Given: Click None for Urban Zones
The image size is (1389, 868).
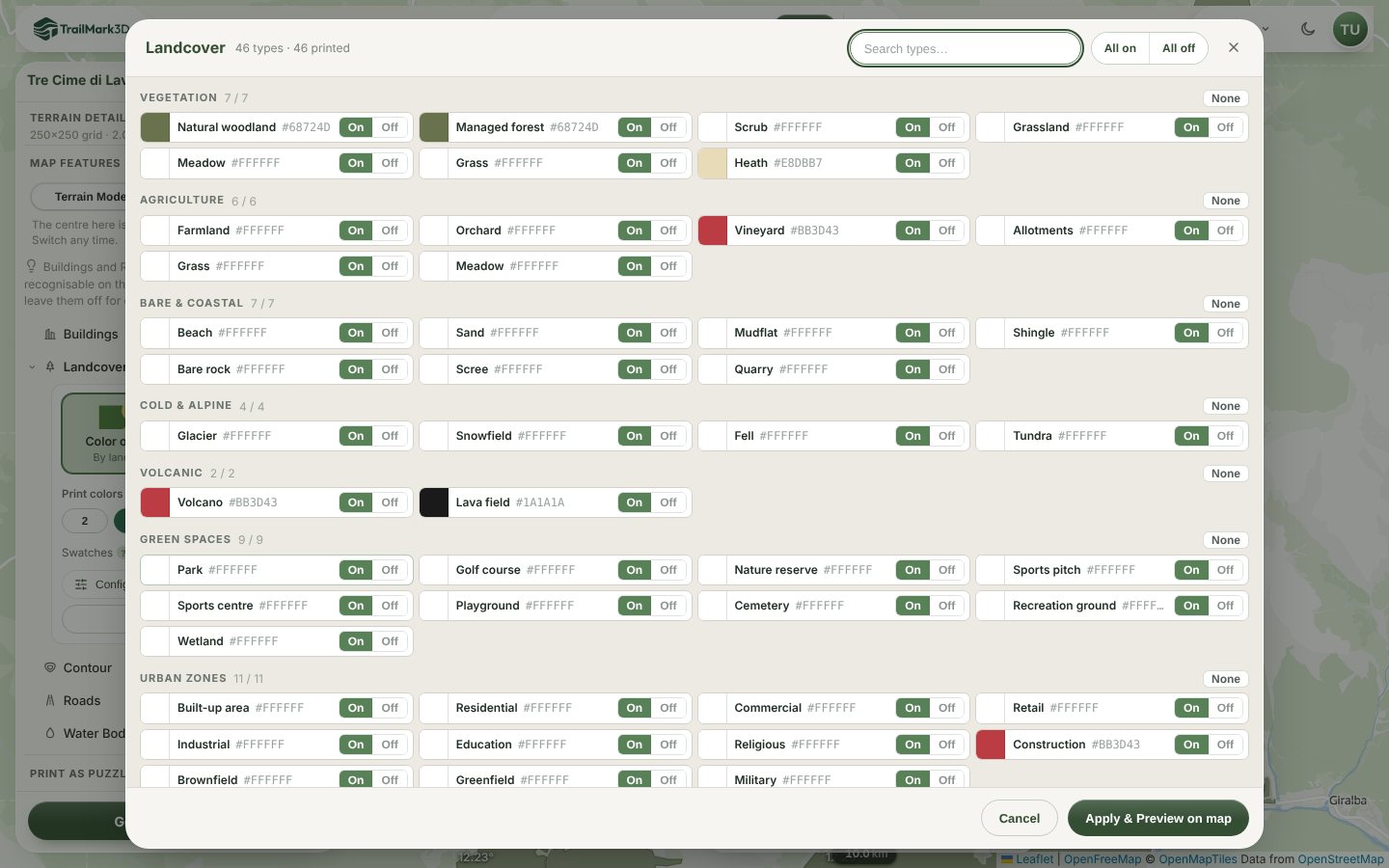Looking at the screenshot, I should pyautogui.click(x=1226, y=679).
